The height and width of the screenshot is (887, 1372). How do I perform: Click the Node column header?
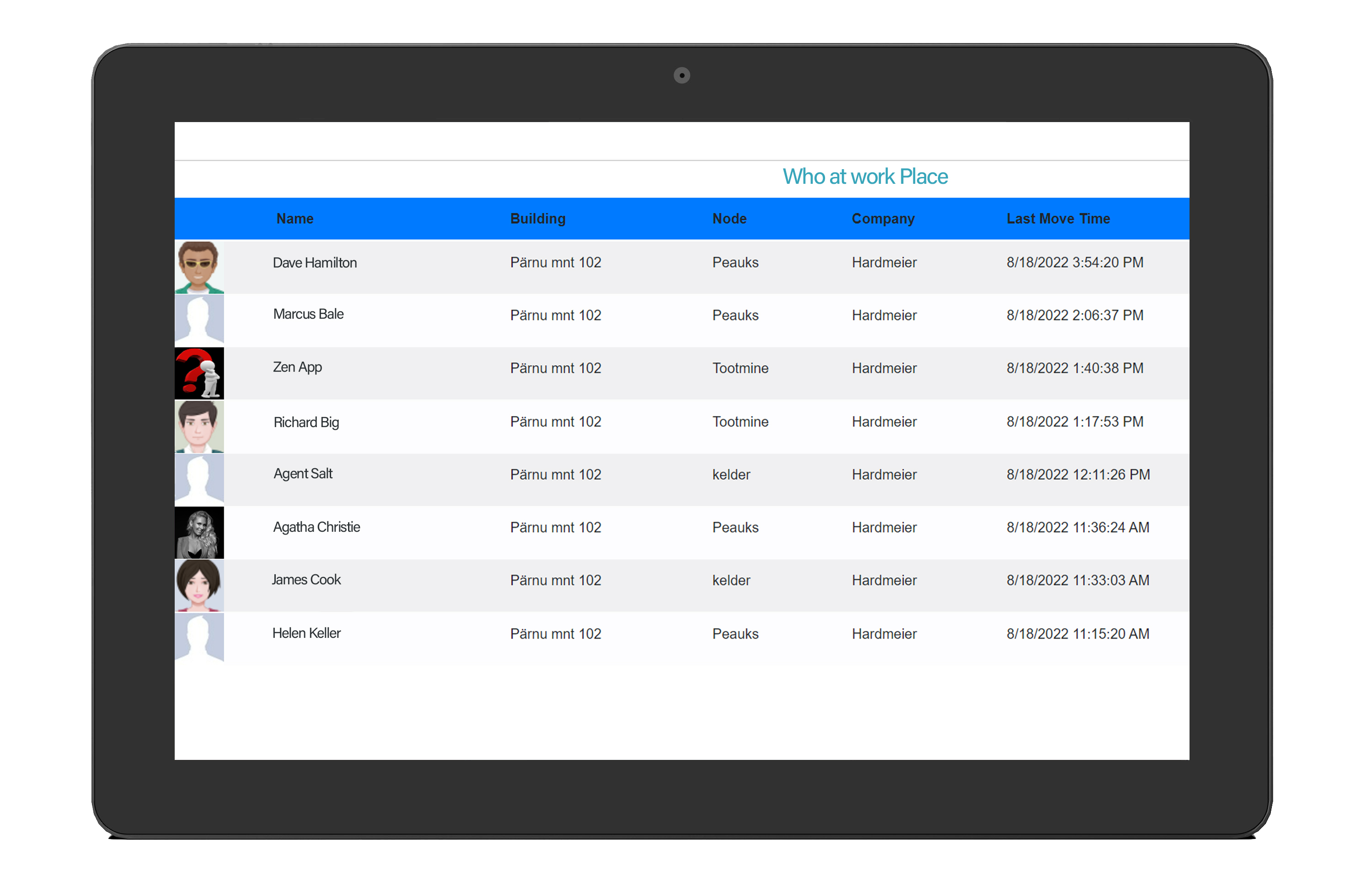(729, 218)
